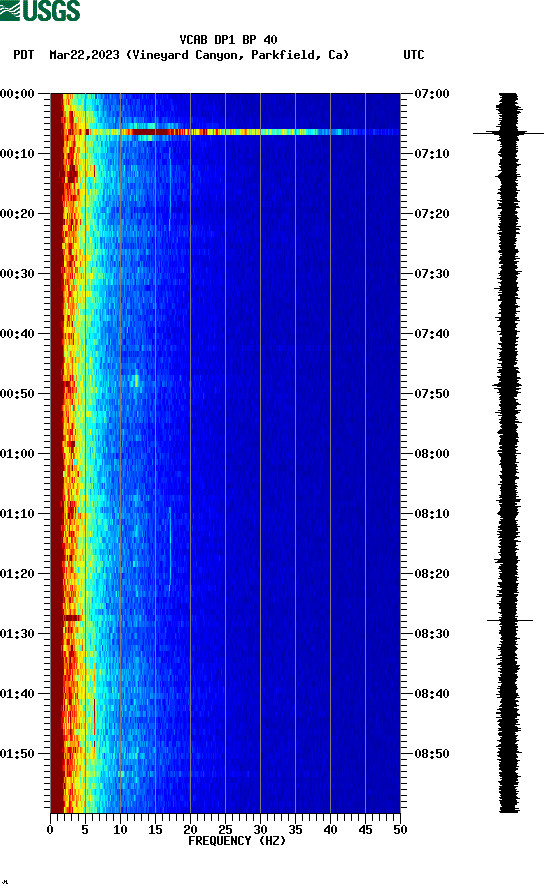Click the '07:50' UTC time label
Screen dimensions: 552x893
pyautogui.click(x=432, y=394)
